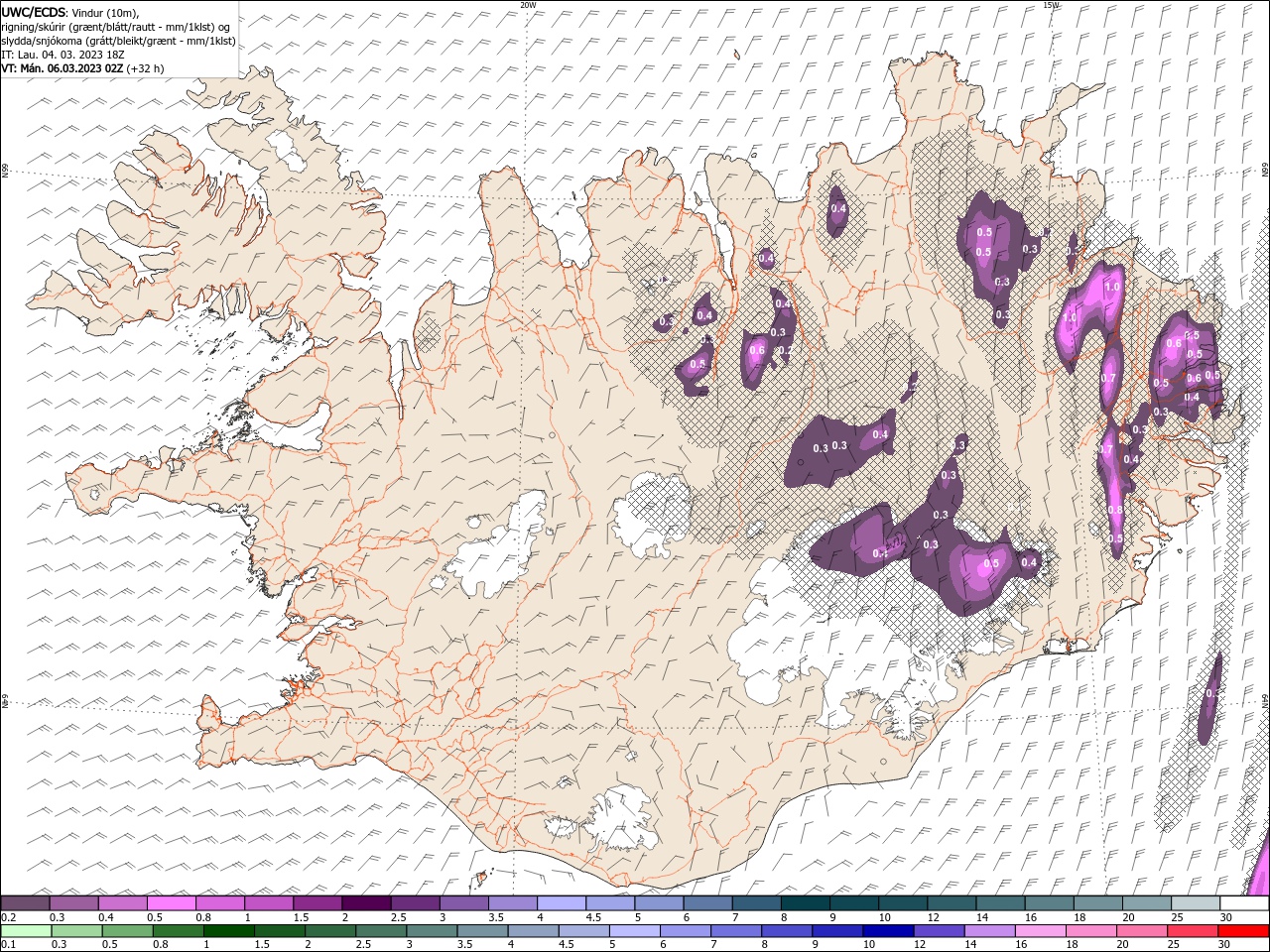Pick lower legend swatch starting at 1.5
The width and height of the screenshot is (1270, 952).
coord(279,931)
